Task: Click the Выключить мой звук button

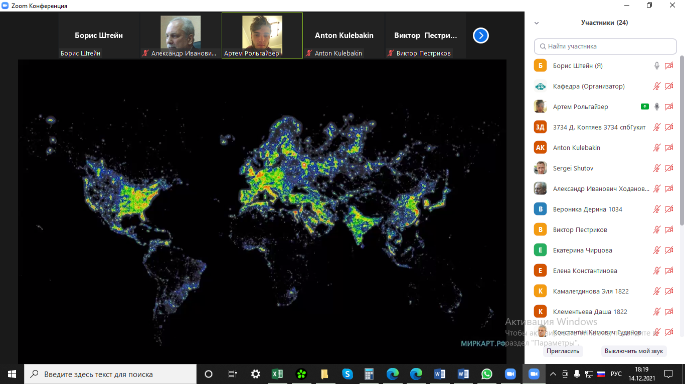Action: coord(633,351)
